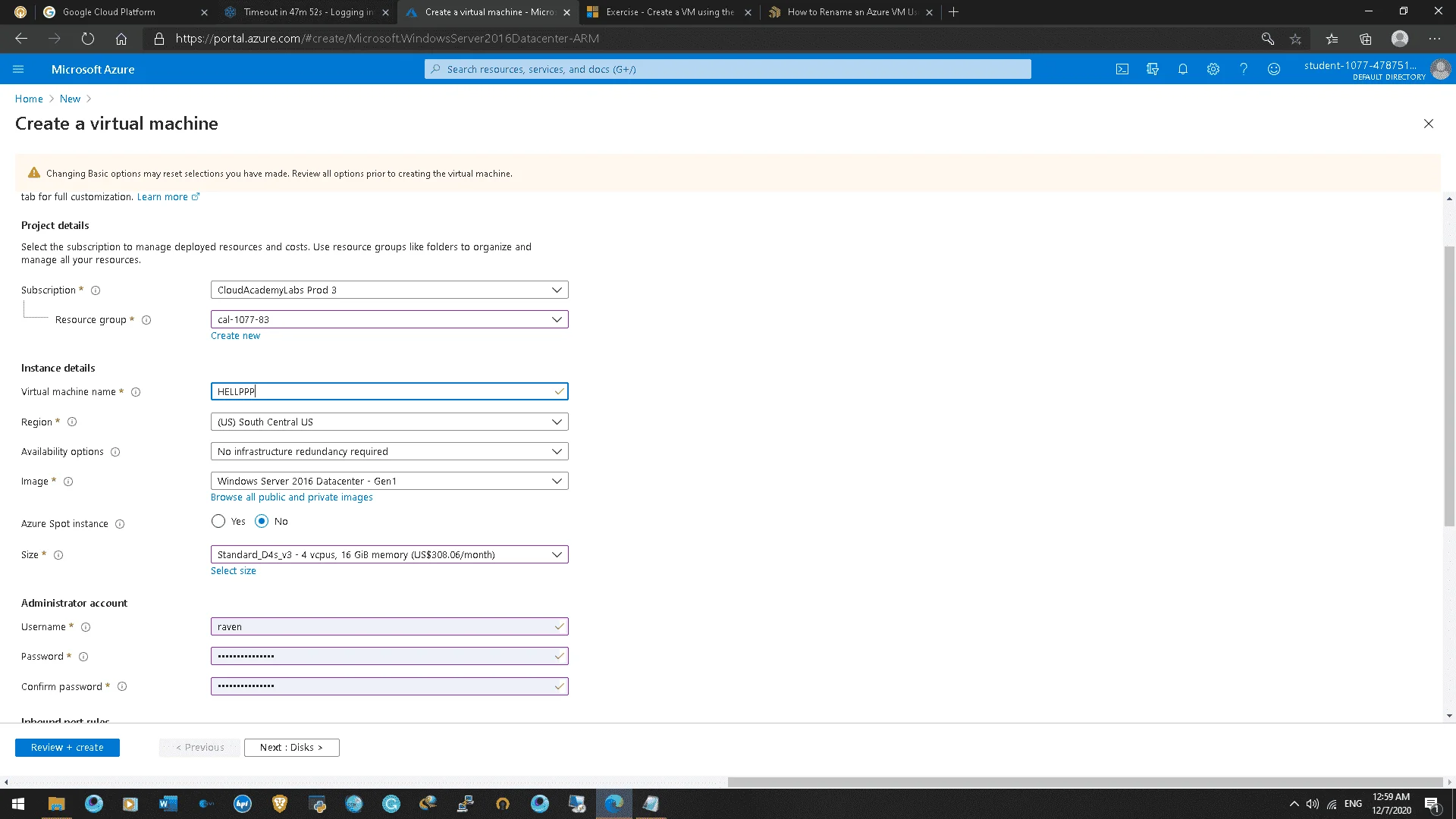Click Home breadcrumb link
Viewport: 1456px width, 819px height.
click(x=29, y=99)
